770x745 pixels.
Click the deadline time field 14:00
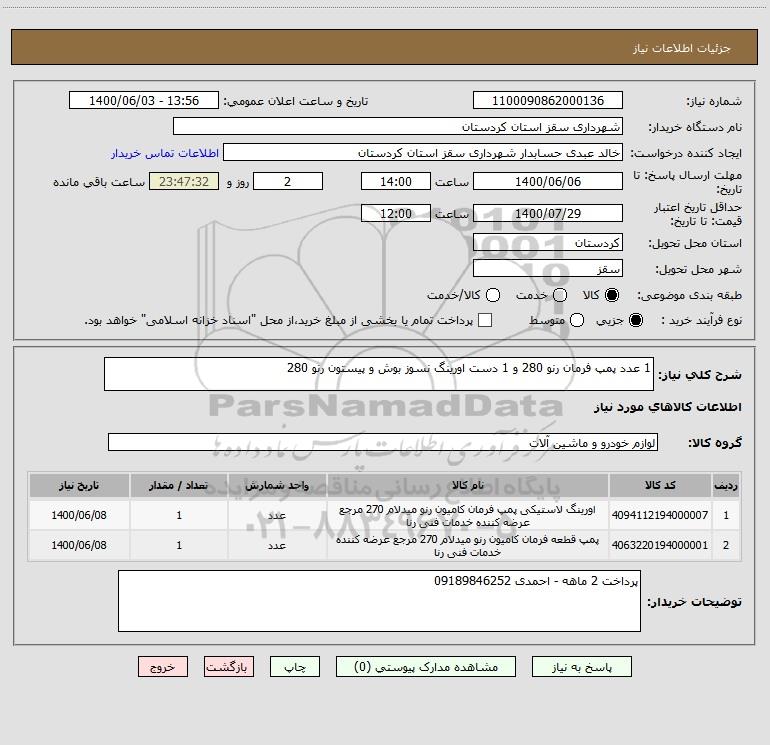396,181
